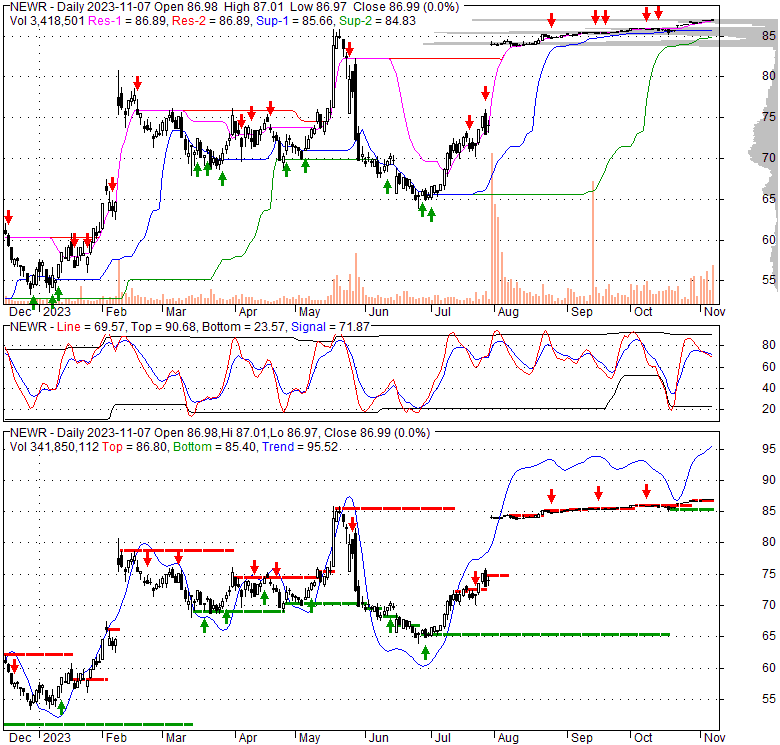Click 'Line = 69.57' in the oscillator legend
This screenshot has height=745, width=780.
pyautogui.click(x=92, y=327)
